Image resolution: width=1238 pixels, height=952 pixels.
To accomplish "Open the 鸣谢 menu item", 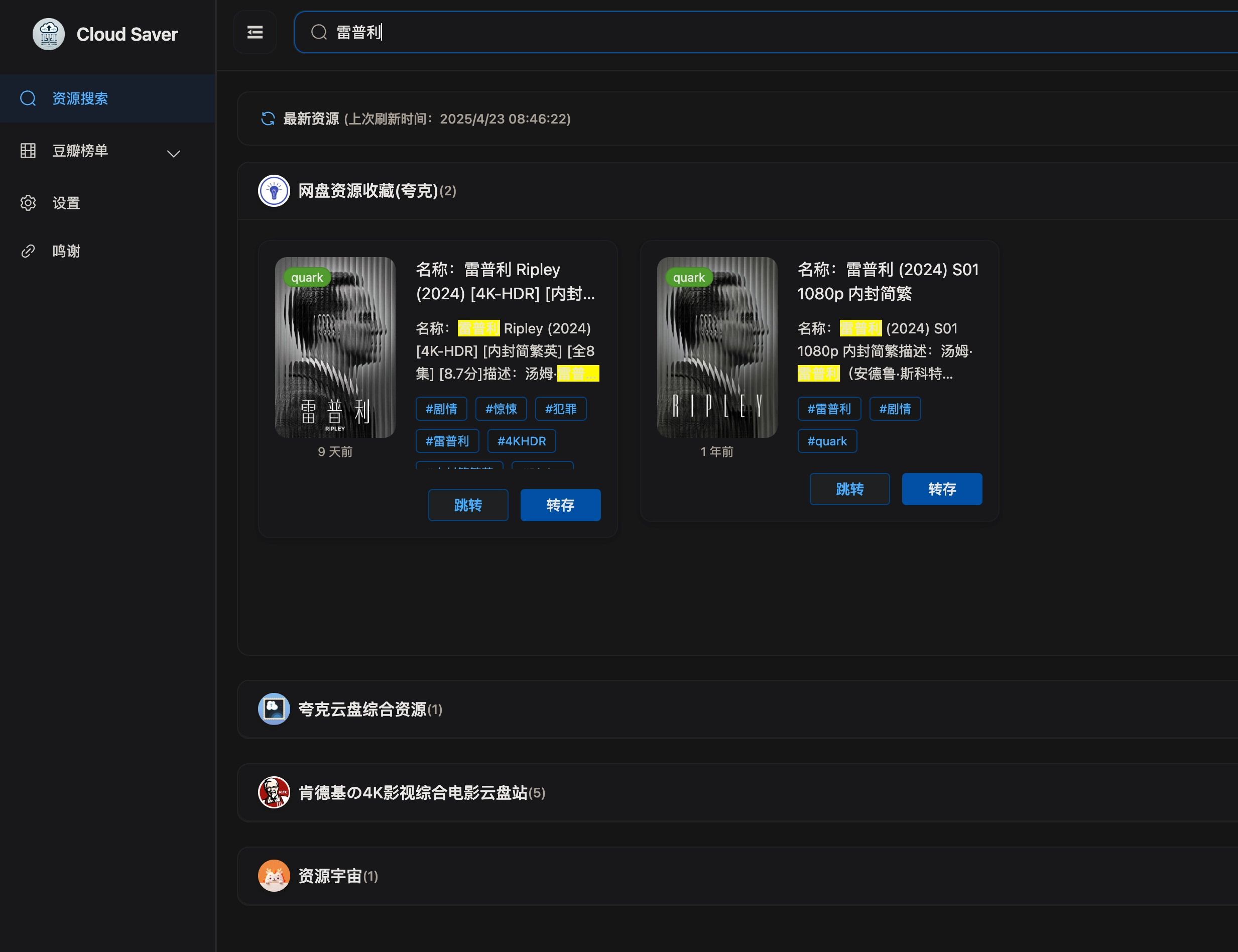I will pos(107,251).
